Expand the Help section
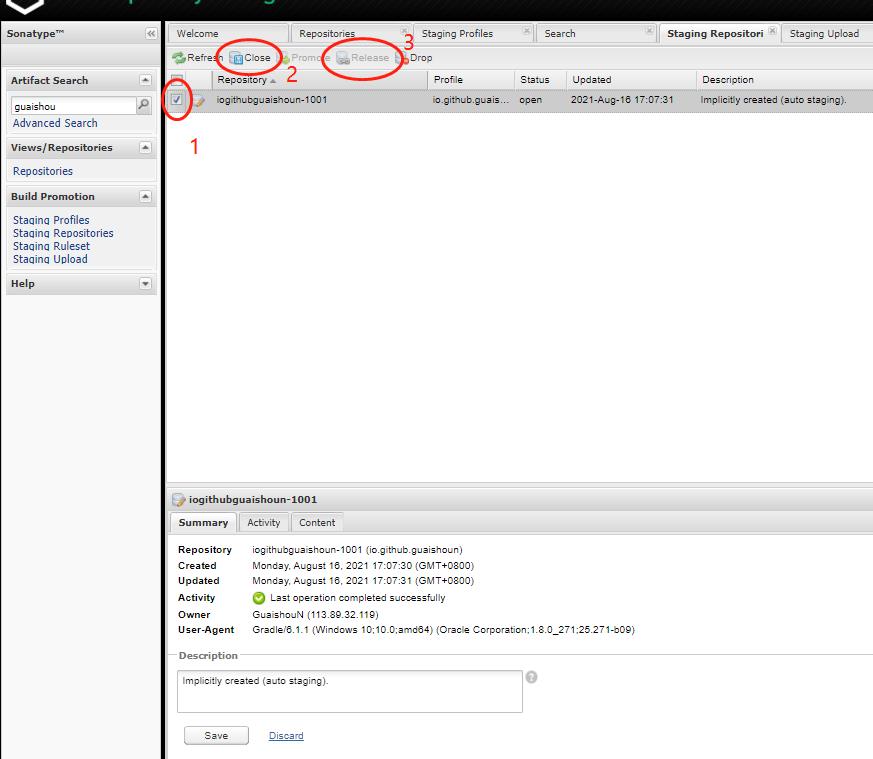The height and width of the screenshot is (759, 873). pyautogui.click(x=145, y=283)
